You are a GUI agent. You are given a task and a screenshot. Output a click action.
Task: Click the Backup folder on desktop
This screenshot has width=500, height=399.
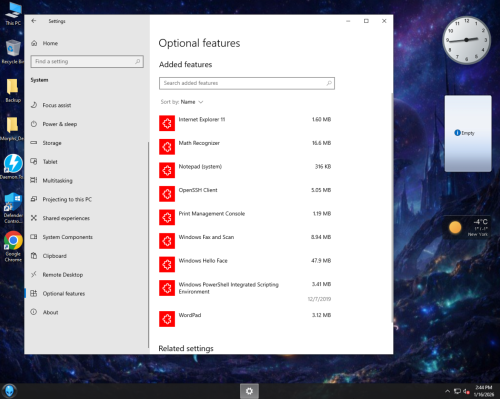pyautogui.click(x=13, y=90)
